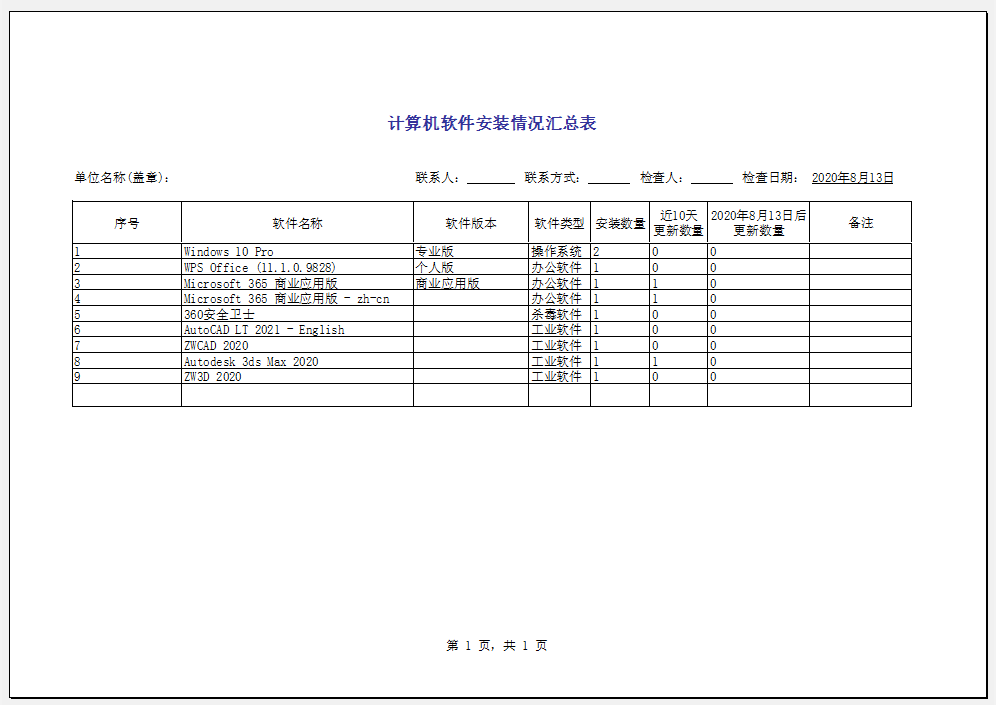The height and width of the screenshot is (705, 996).
Task: Click the title "计算机软件安装情况汇总表"
Action: click(492, 123)
